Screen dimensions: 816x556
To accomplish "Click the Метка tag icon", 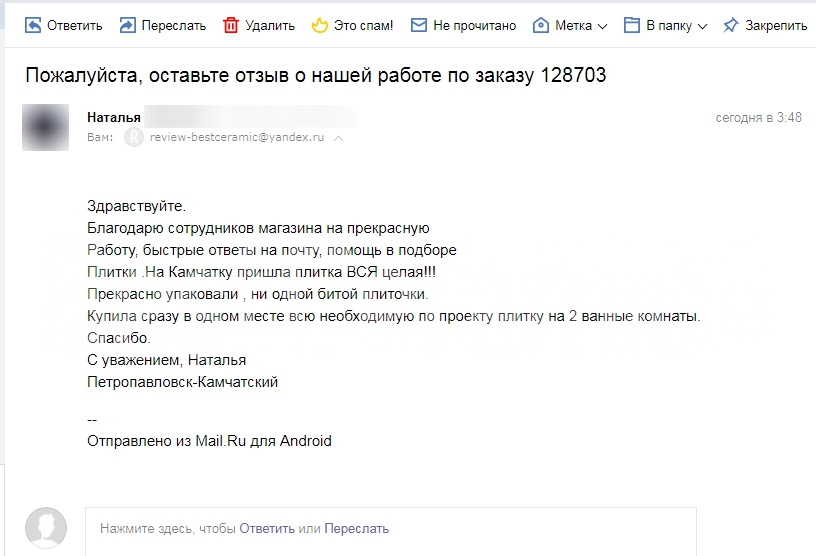I will (x=541, y=25).
